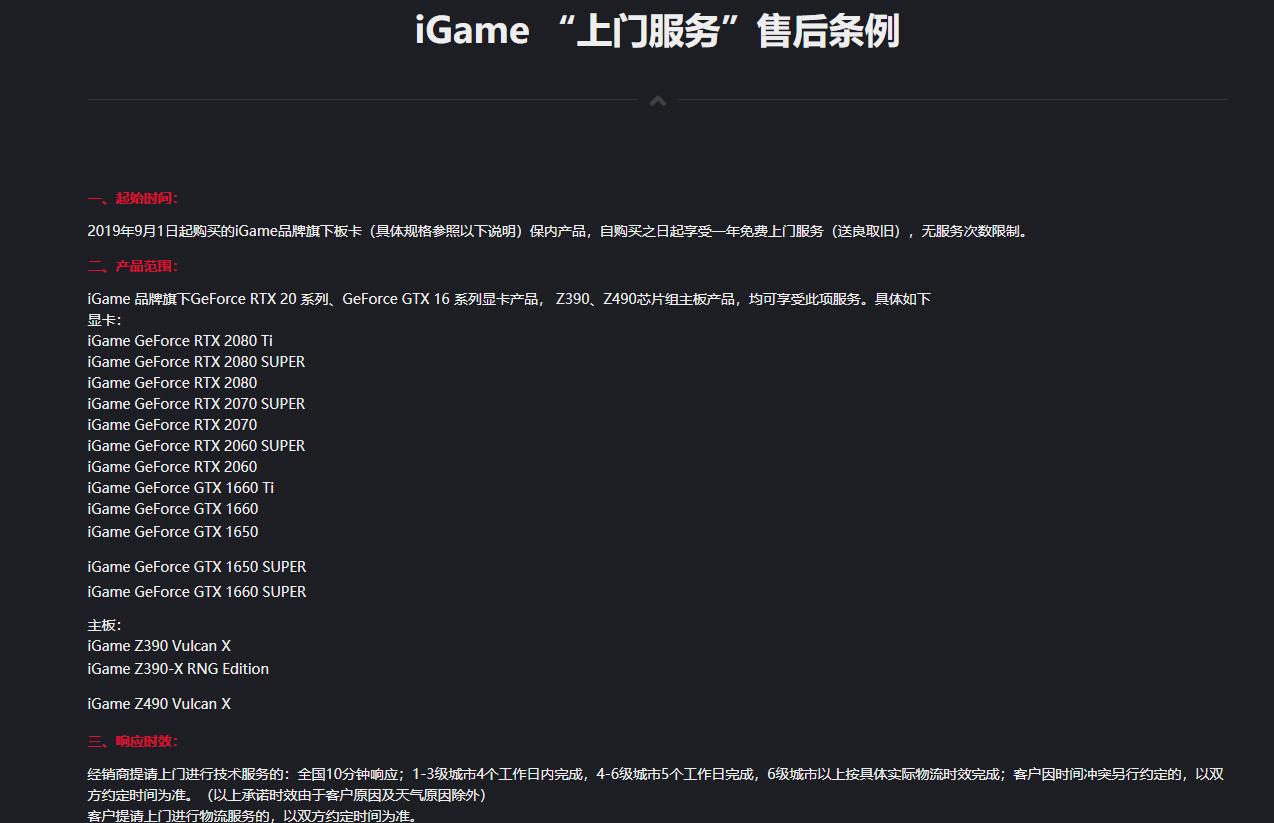Viewport: 1274px width, 823px height.
Task: Click the "iGame Z490 Vulcan X" motherboard entry
Action: click(158, 703)
